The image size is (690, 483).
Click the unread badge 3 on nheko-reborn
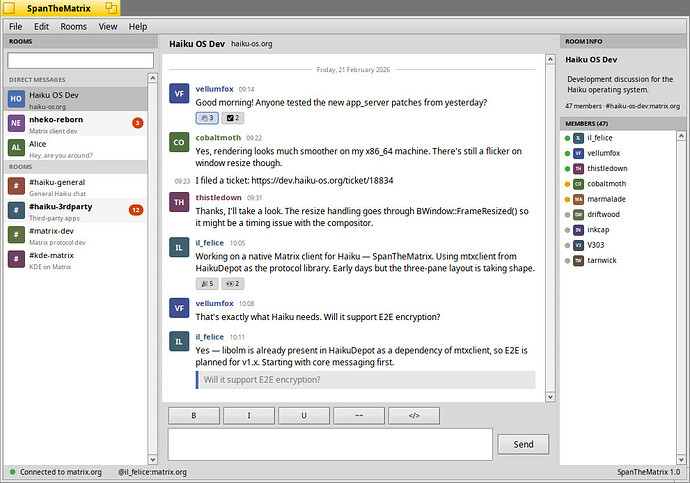coord(138,123)
